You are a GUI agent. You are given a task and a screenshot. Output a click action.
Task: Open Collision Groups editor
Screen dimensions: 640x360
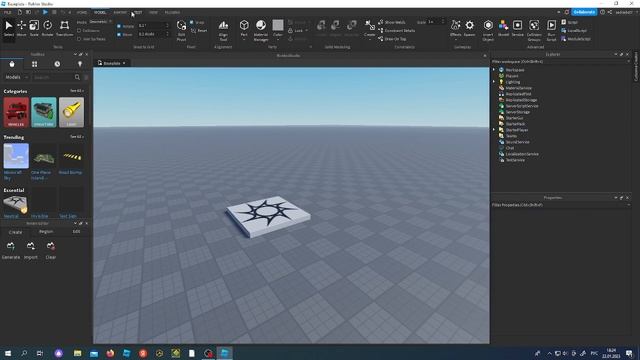pyautogui.click(x=534, y=30)
